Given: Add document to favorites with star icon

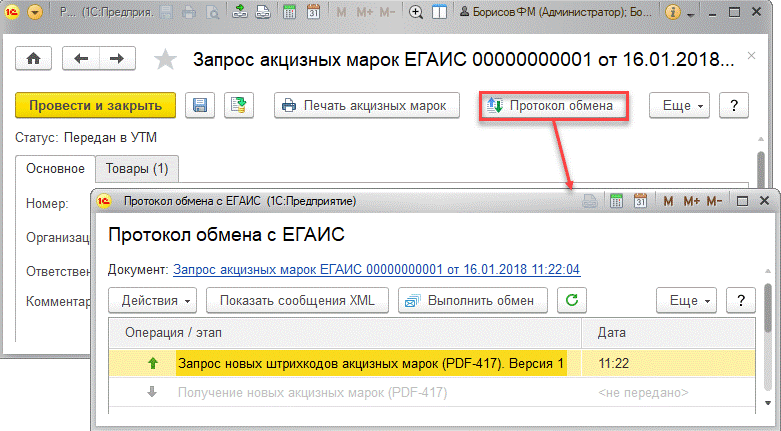Looking at the screenshot, I should [165, 59].
